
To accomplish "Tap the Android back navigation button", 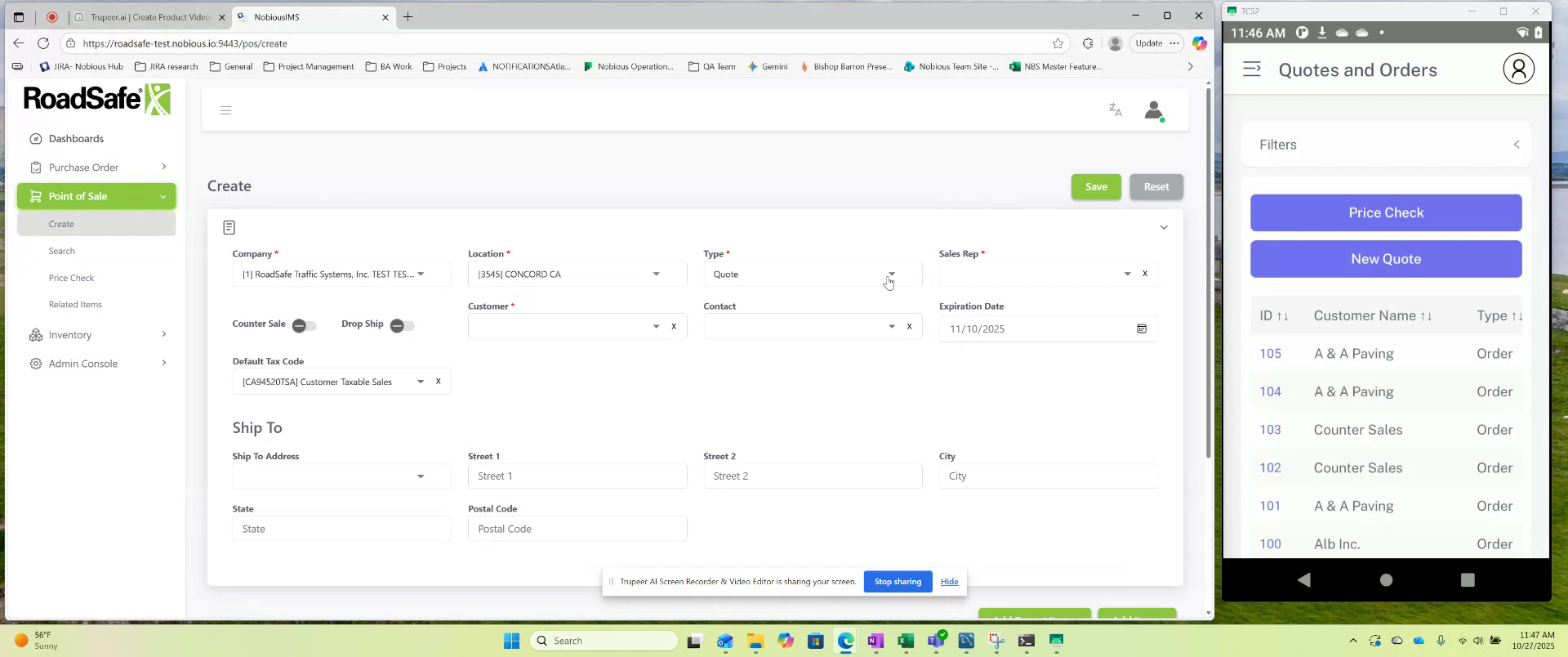I will pos(1304,579).
